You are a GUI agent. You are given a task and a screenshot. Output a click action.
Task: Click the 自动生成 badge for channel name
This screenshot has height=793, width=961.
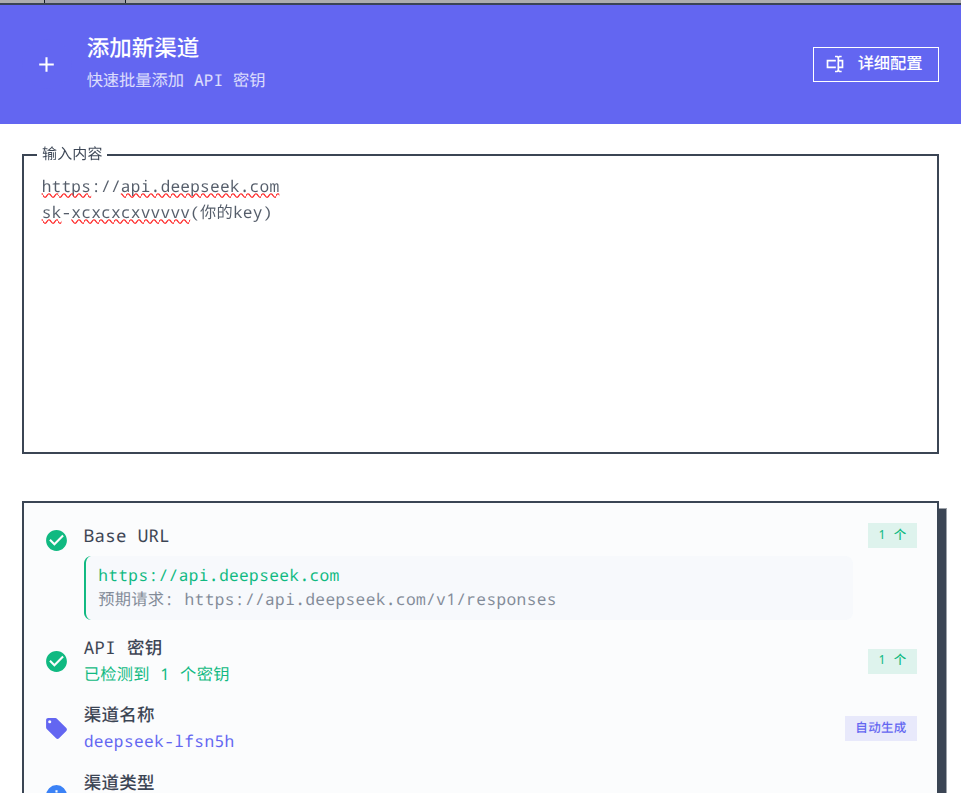pos(881,728)
